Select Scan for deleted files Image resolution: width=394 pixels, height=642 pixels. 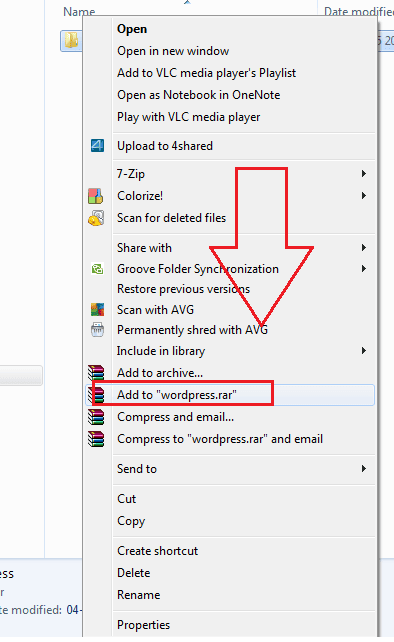(171, 218)
